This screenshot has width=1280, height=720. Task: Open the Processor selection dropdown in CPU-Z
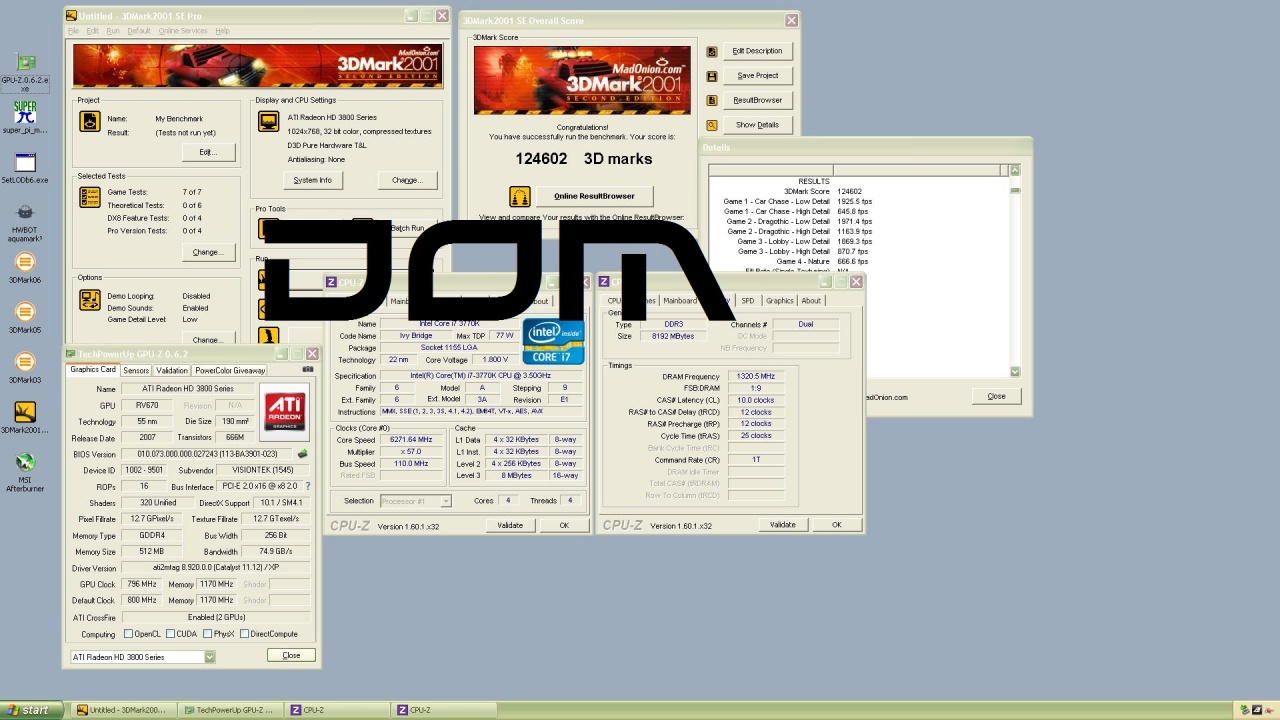445,501
